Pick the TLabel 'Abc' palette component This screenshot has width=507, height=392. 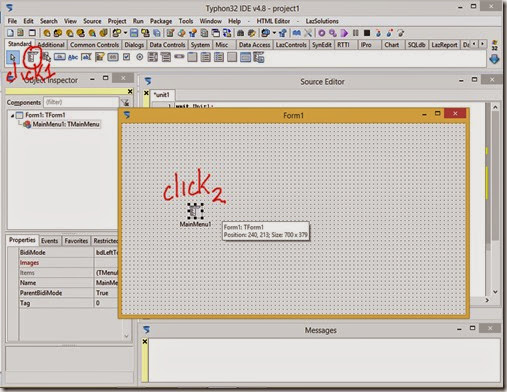(73, 57)
